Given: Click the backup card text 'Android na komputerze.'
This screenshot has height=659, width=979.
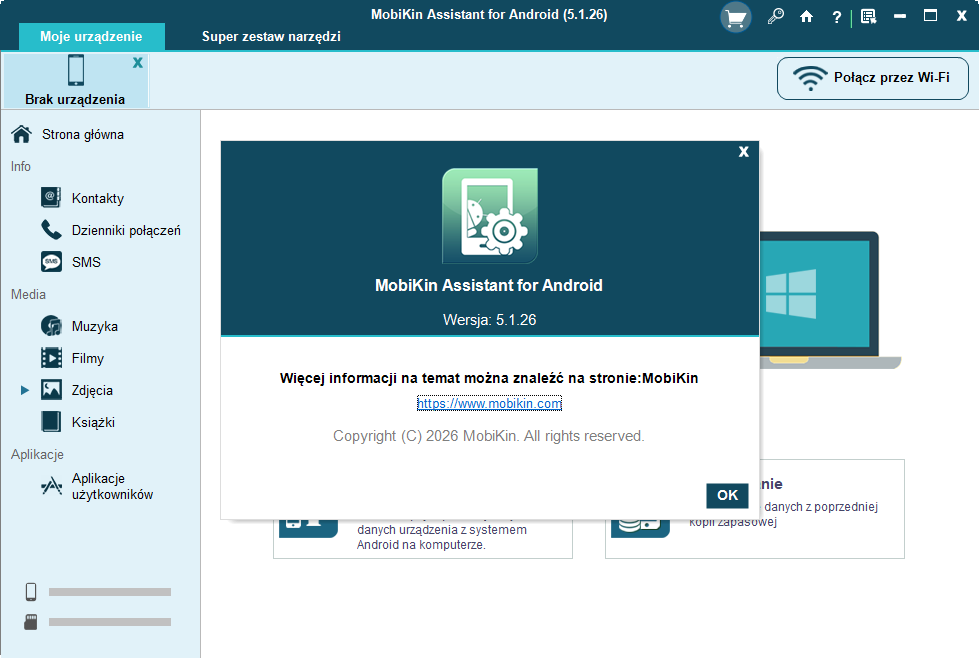Looking at the screenshot, I should pos(421,545).
